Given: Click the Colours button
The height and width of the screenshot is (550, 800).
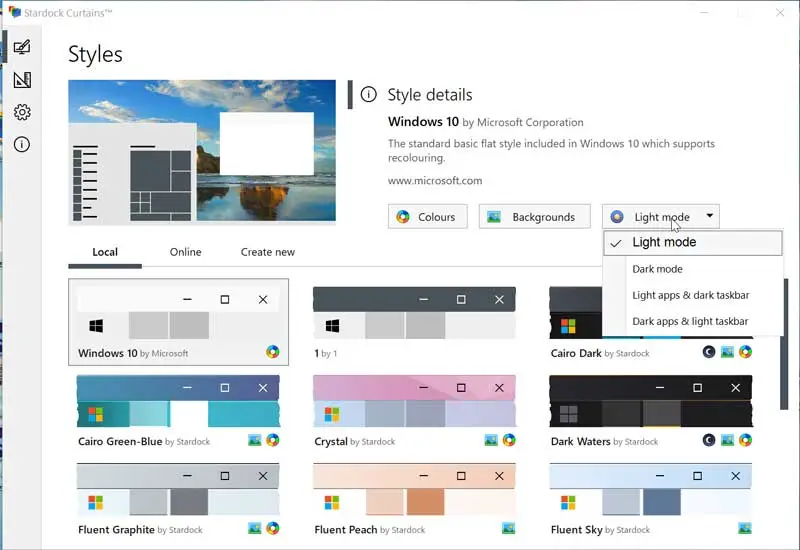Looking at the screenshot, I should 428,217.
